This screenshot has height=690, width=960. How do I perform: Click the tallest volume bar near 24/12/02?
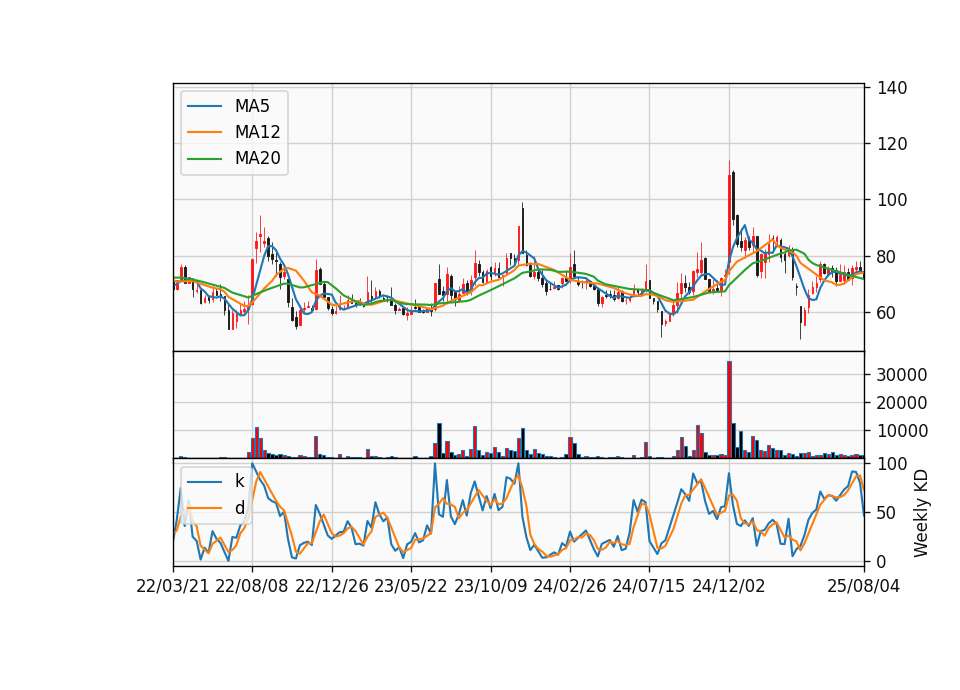pos(729,410)
